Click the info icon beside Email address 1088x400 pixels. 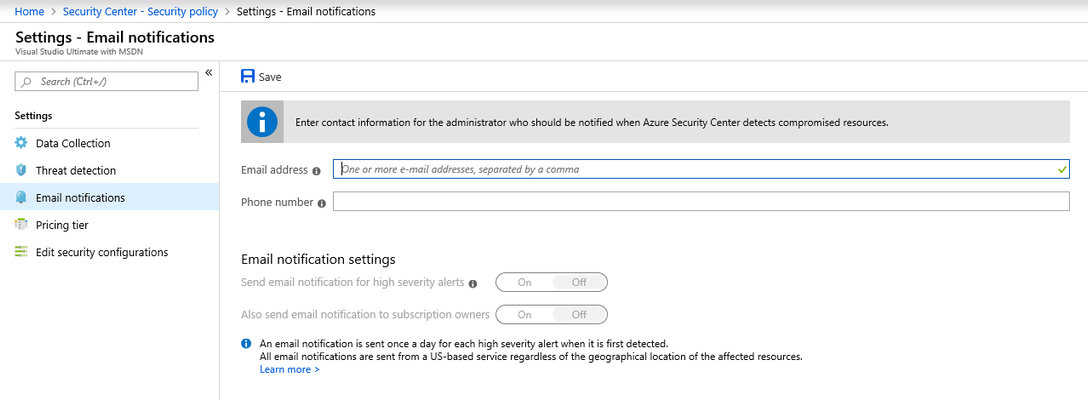(316, 170)
